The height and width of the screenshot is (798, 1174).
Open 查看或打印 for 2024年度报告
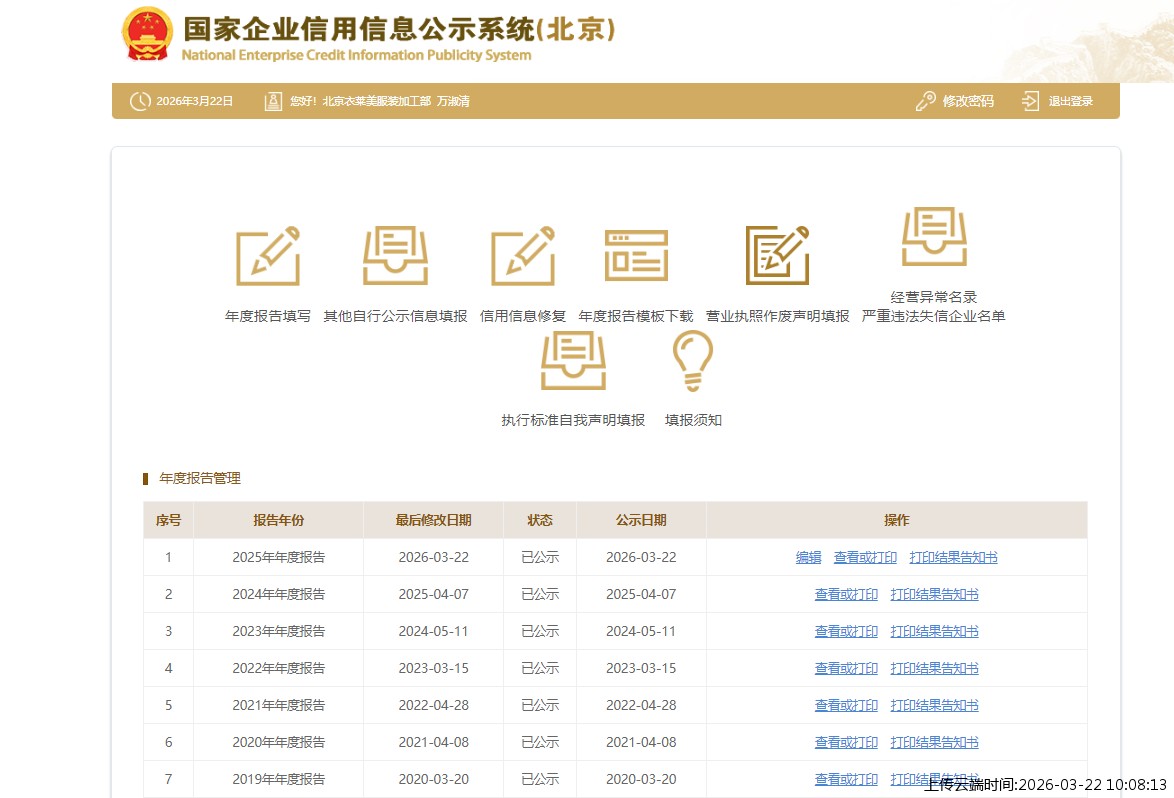[846, 595]
